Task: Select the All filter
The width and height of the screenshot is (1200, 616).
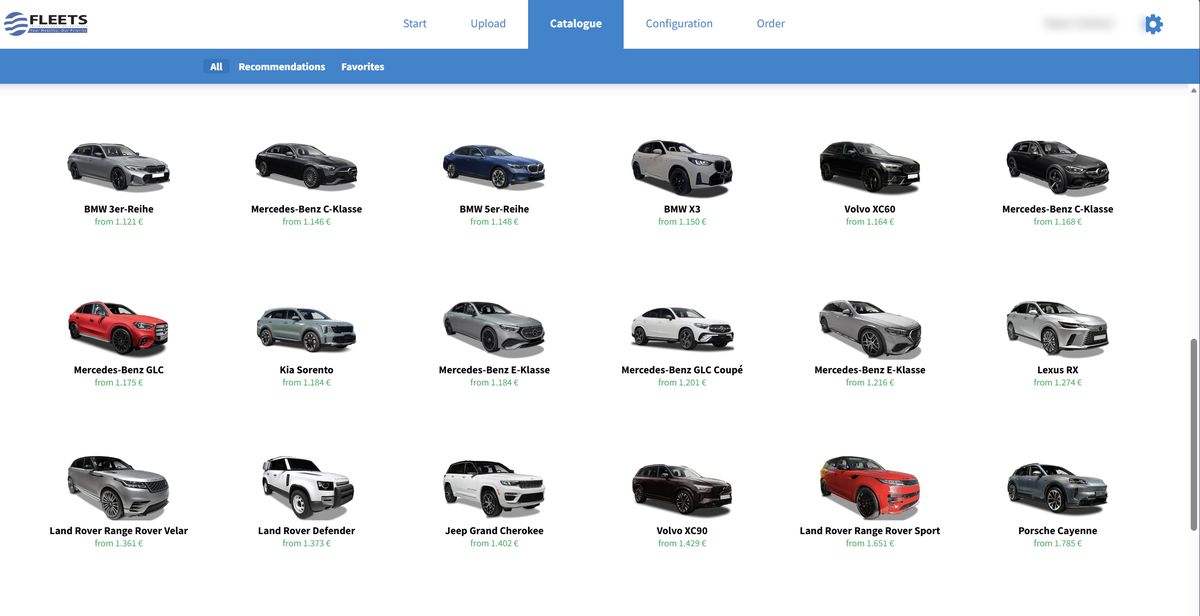Action: click(x=216, y=67)
